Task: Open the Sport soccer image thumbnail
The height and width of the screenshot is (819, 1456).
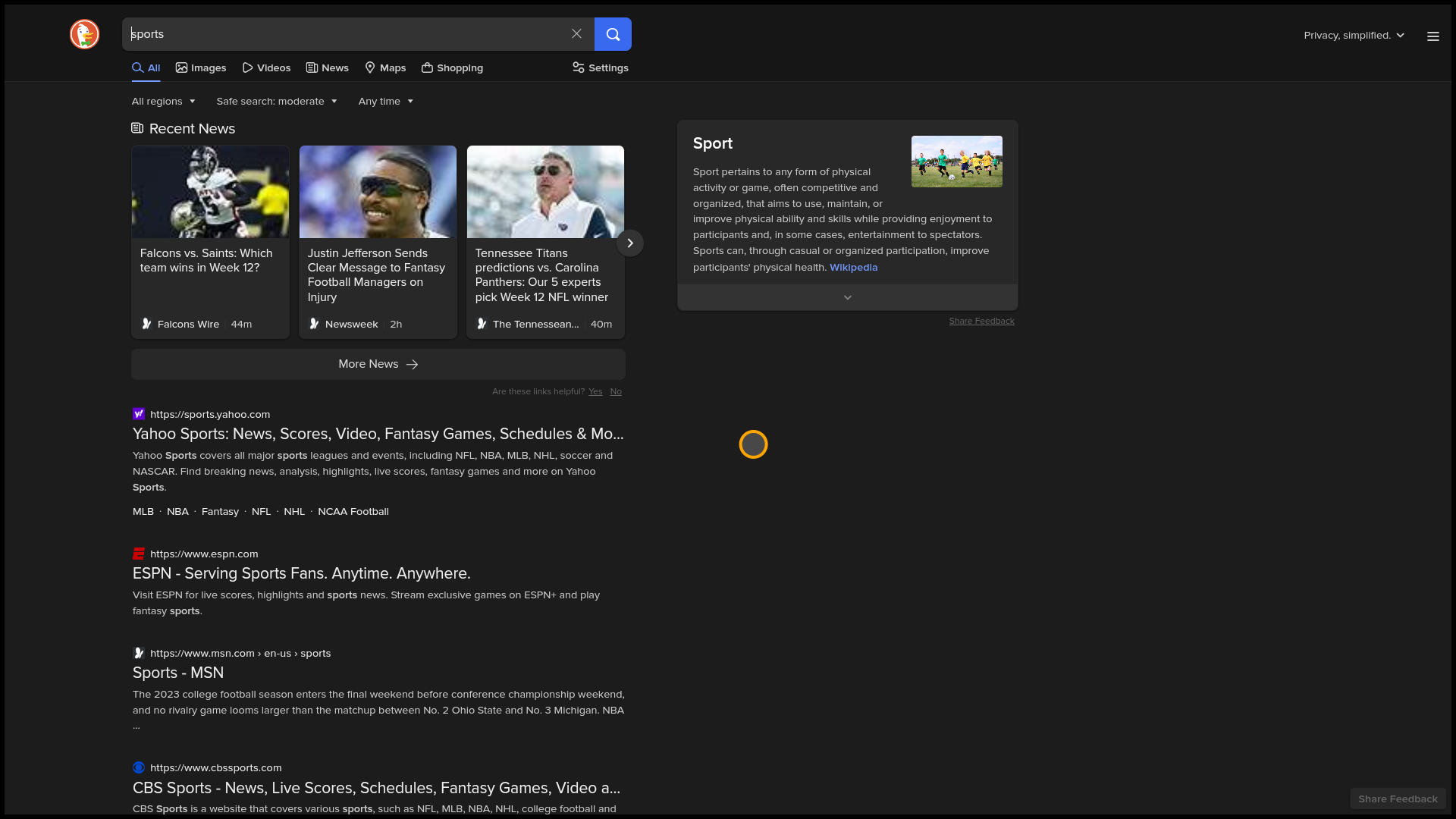Action: (956, 162)
